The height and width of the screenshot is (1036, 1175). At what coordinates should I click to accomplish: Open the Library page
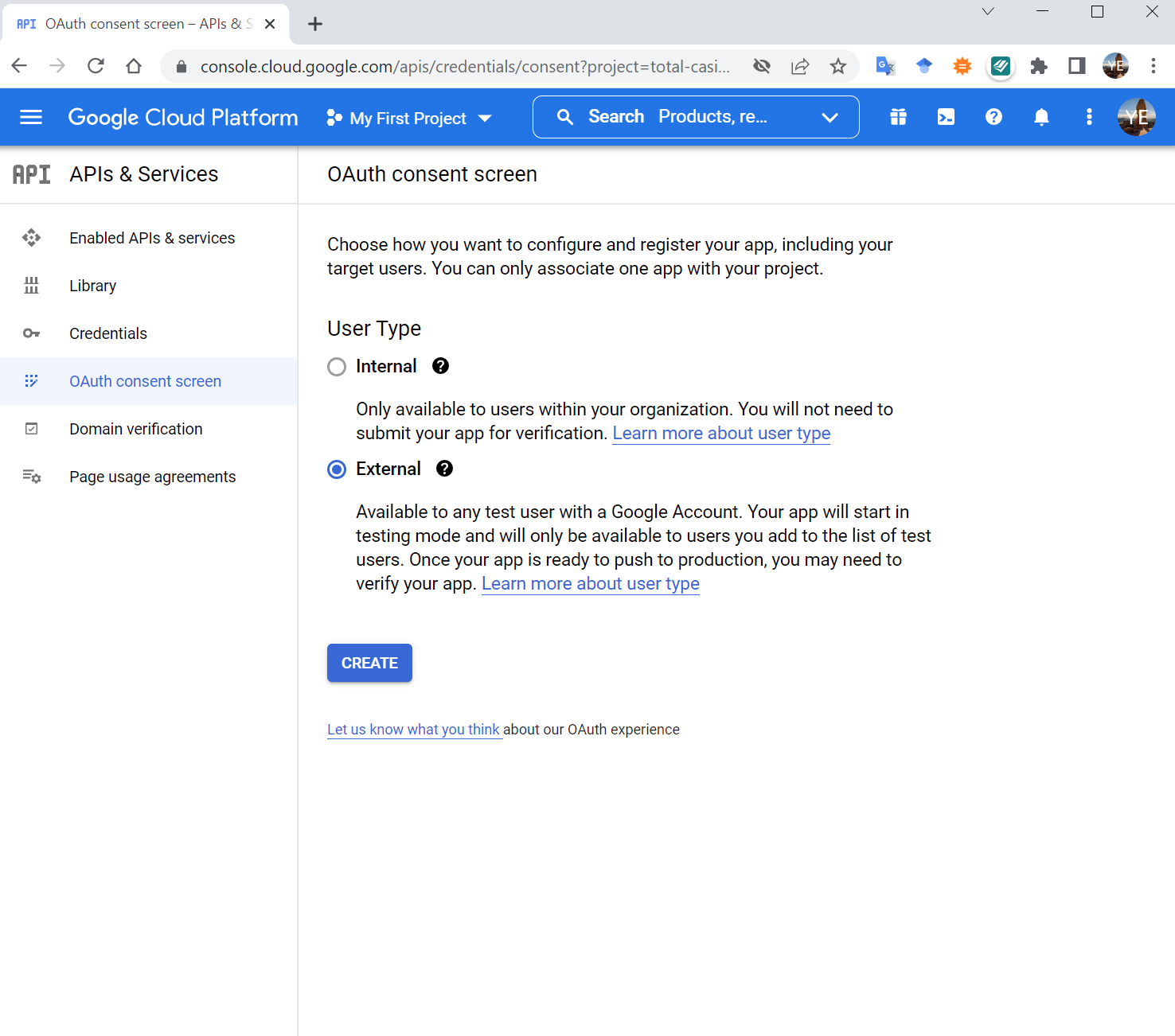pyautogui.click(x=149, y=286)
